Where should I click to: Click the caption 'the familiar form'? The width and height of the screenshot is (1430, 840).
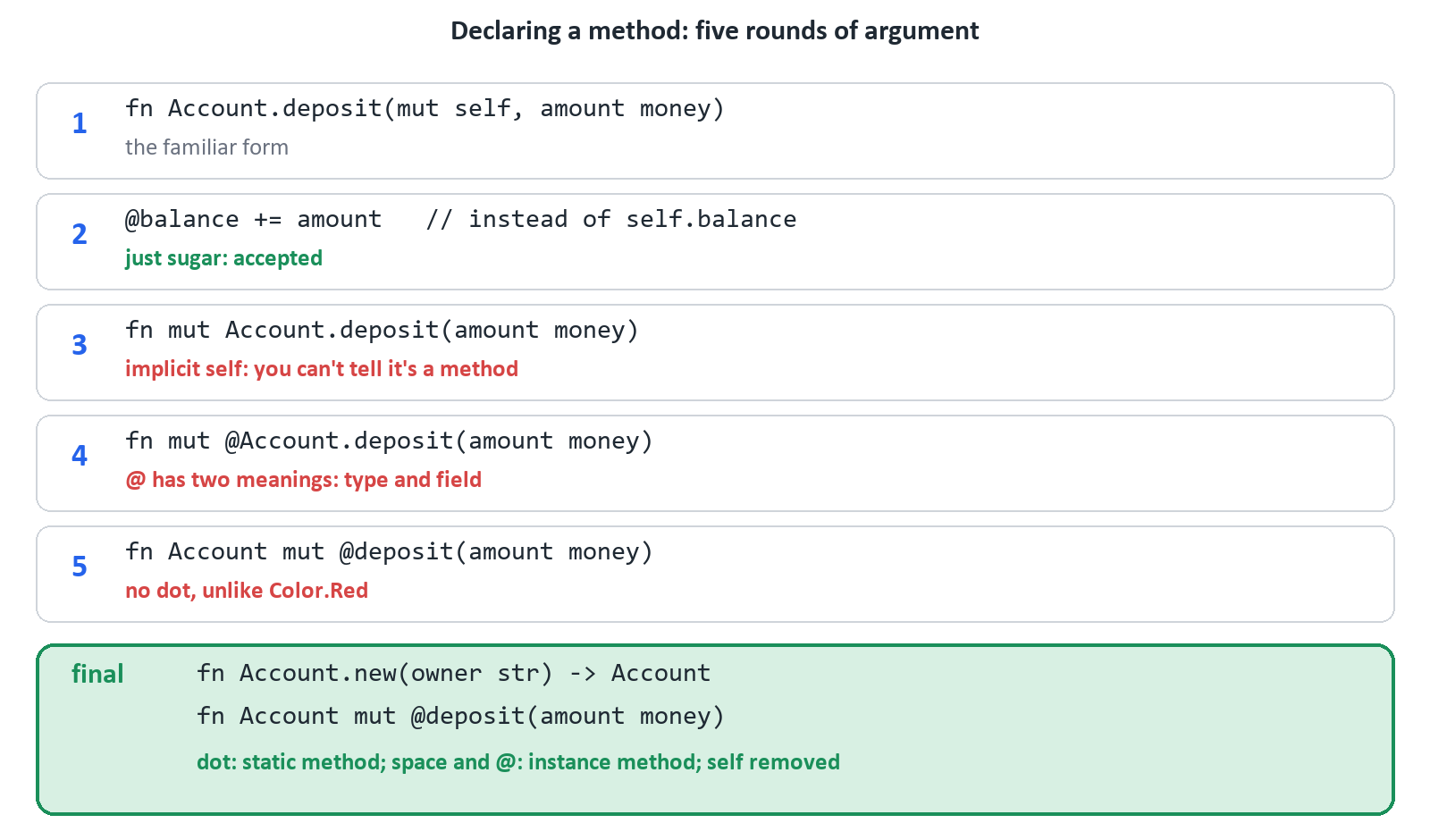206,147
